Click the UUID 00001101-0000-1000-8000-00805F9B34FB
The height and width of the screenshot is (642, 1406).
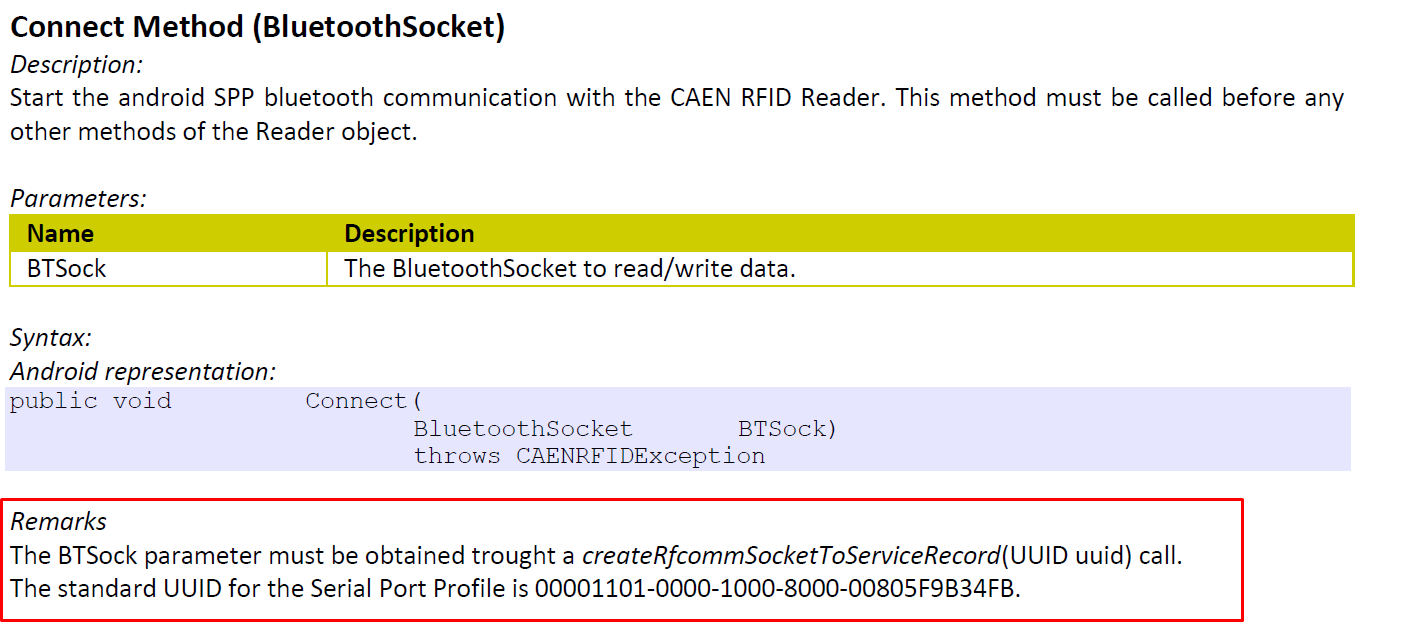(776, 588)
